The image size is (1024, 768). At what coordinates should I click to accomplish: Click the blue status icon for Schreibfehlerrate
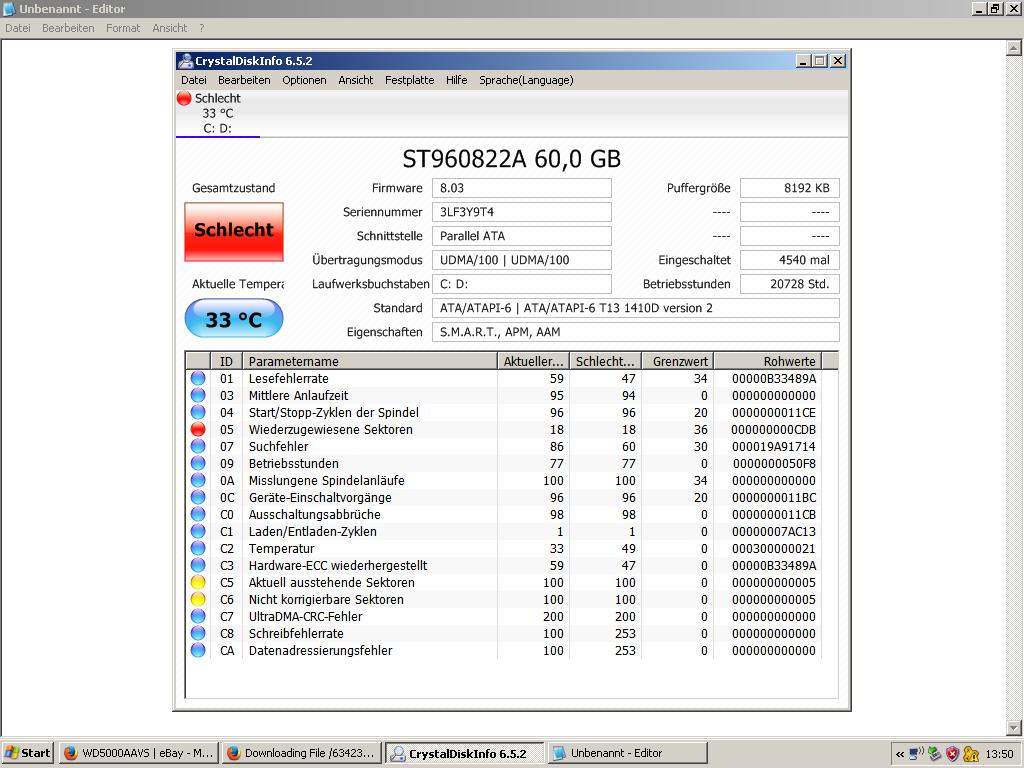(198, 633)
